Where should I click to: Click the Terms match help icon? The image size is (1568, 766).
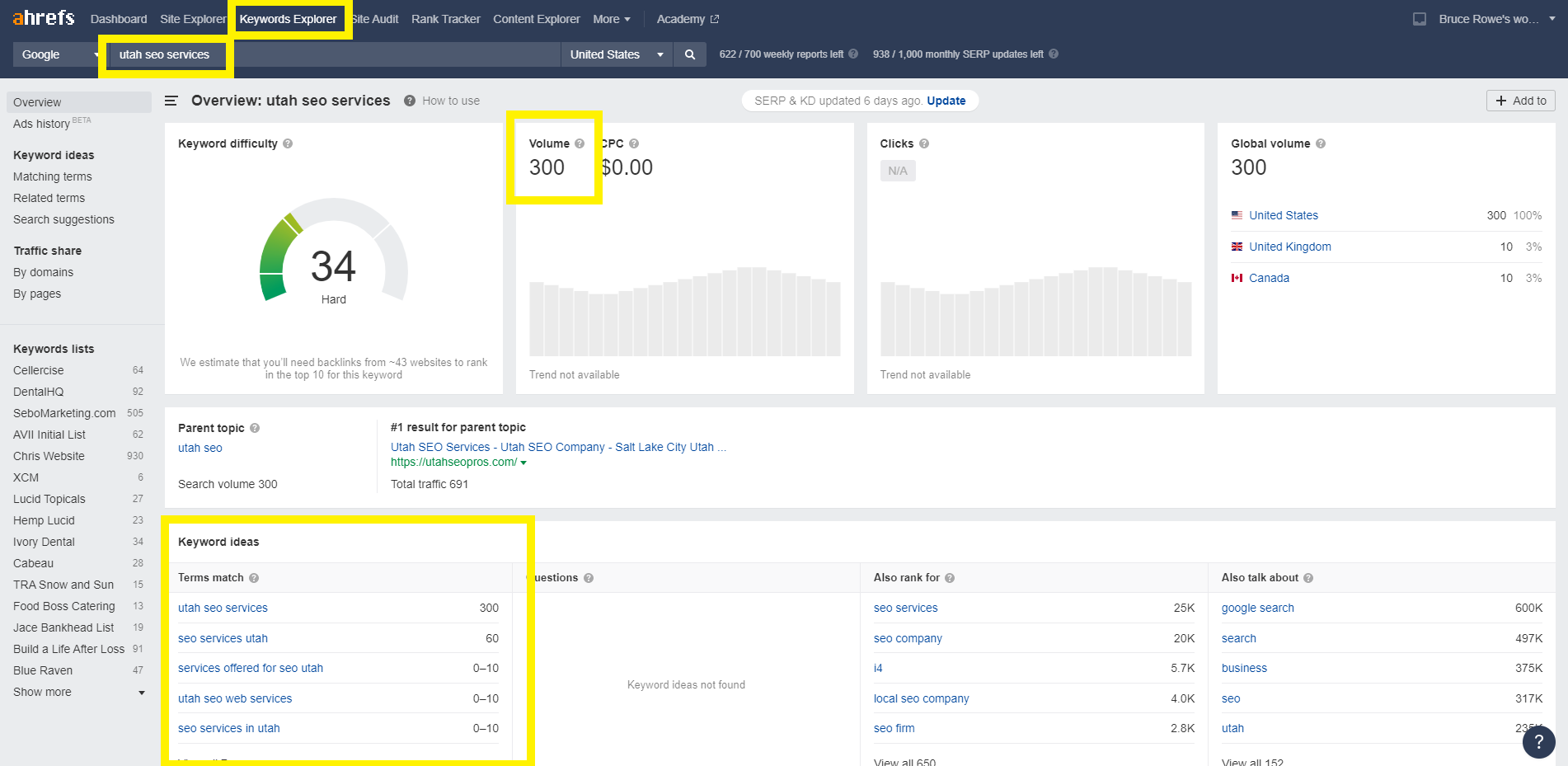254,578
